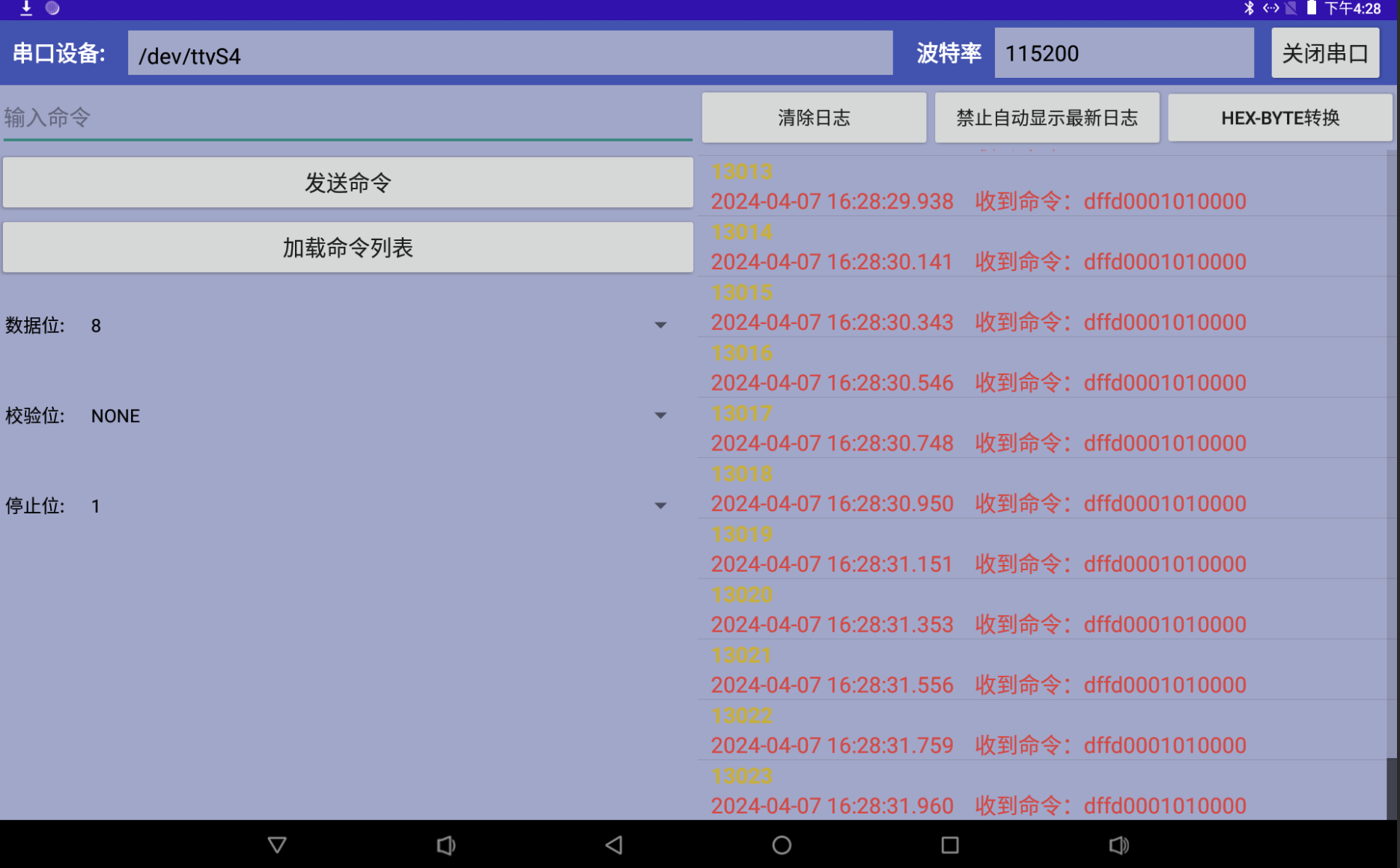
Task: Select log entry 13023
Action: (x=742, y=777)
